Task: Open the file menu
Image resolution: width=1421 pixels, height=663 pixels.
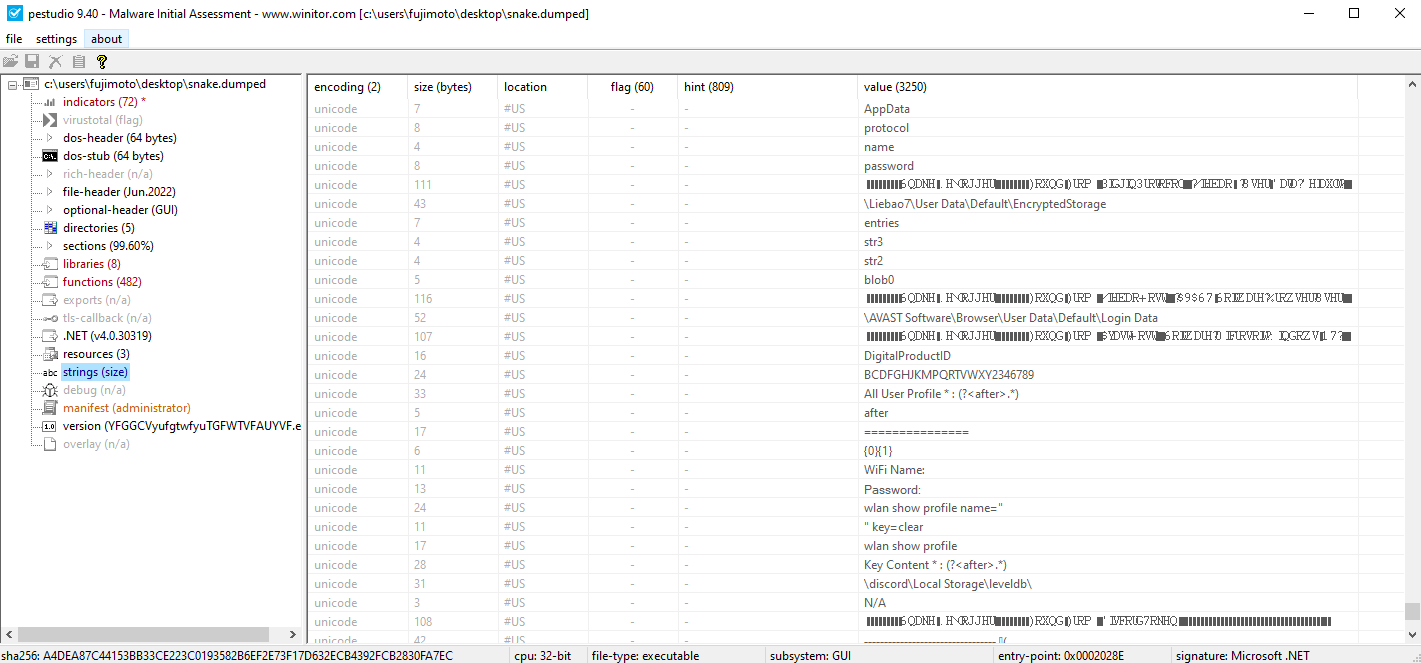Action: coord(14,38)
